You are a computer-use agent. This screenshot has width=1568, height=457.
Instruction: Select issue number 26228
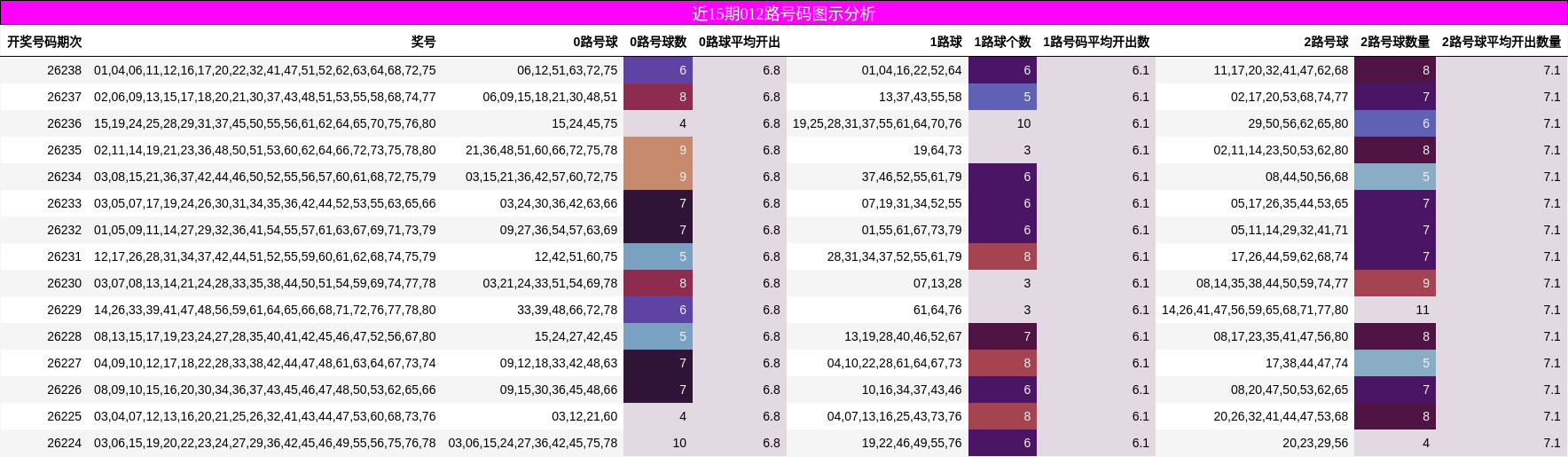(x=64, y=336)
